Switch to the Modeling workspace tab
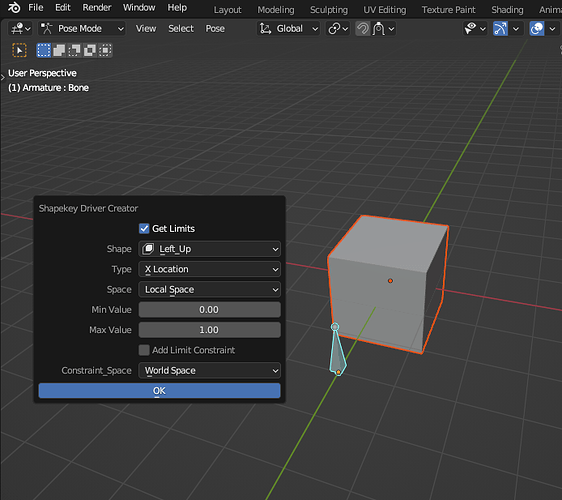Viewport: 562px width, 500px height. tap(276, 10)
